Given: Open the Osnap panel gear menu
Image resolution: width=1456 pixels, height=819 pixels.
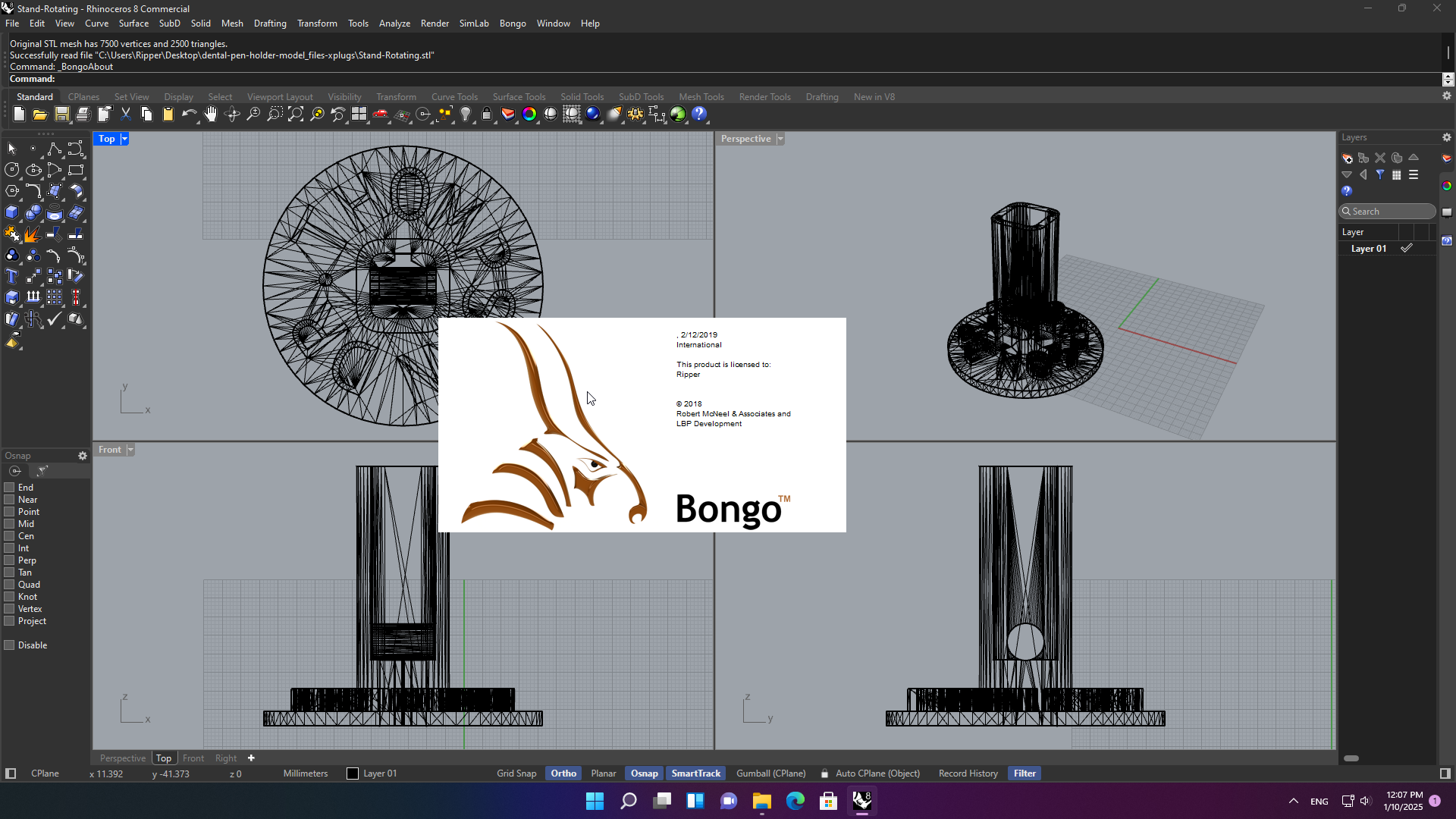Looking at the screenshot, I should pos(83,456).
